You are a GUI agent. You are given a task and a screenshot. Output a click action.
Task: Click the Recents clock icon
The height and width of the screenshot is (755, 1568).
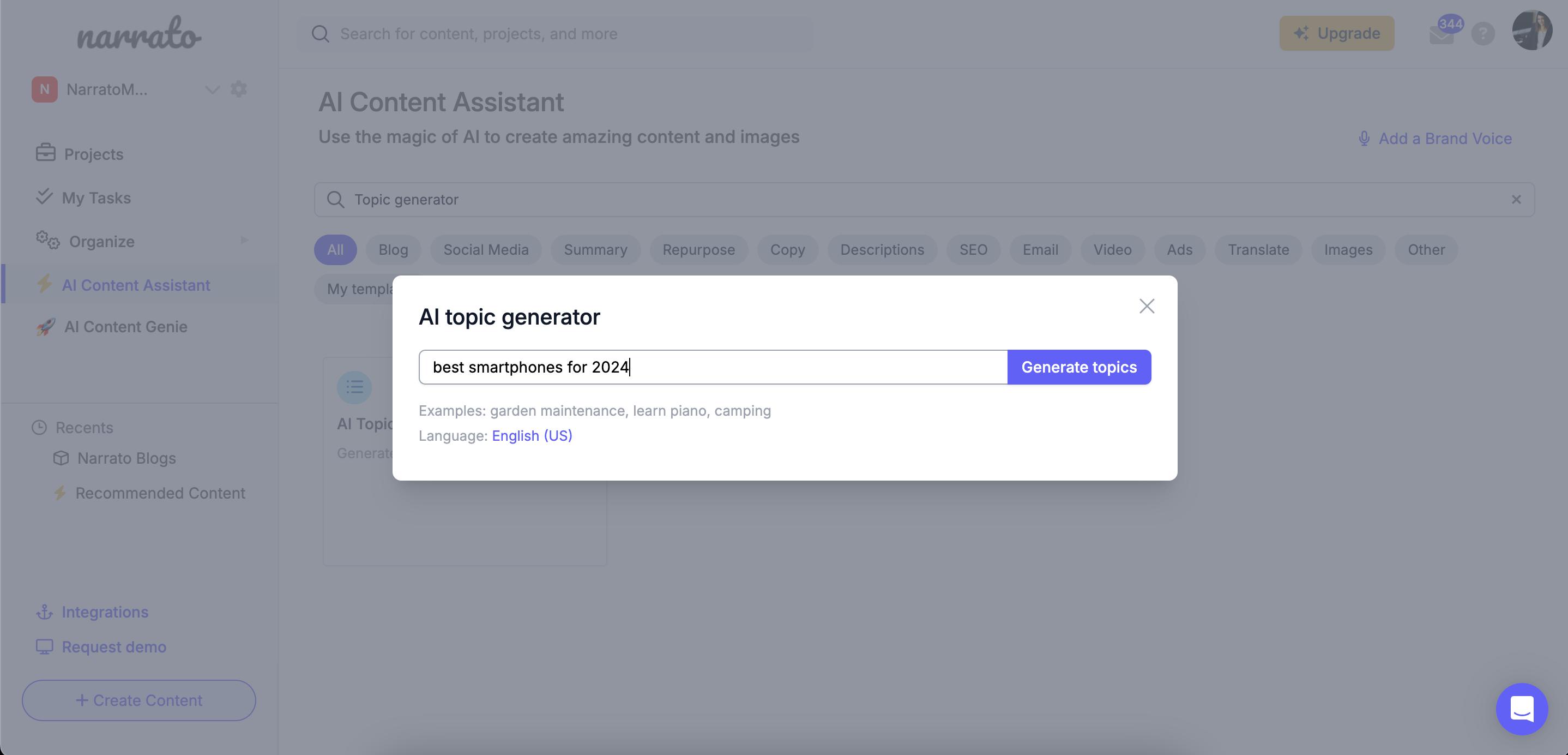(x=38, y=427)
